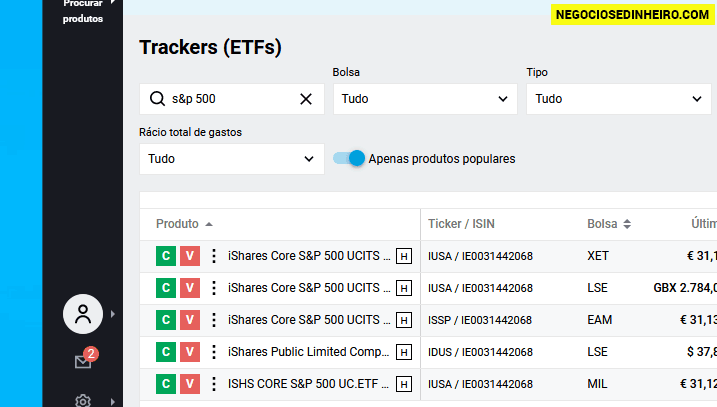Screen dimensions: 717x407
Task: Select IDUS / IE0031442068 ticker cell
Action: (480, 352)
